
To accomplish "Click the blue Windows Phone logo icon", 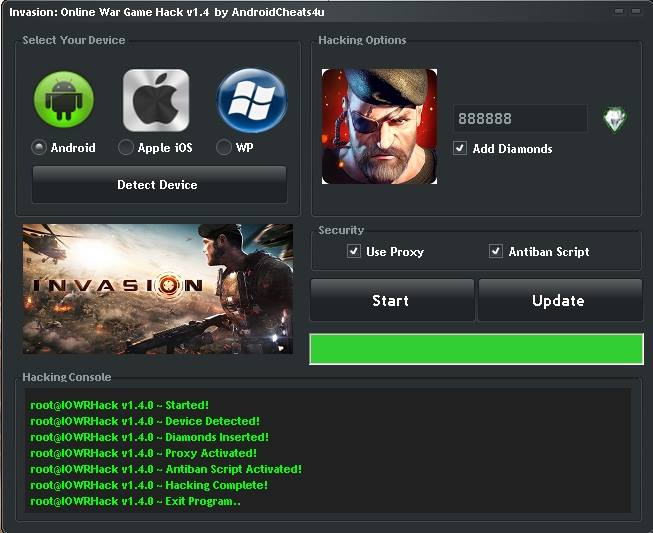I will [x=252, y=100].
